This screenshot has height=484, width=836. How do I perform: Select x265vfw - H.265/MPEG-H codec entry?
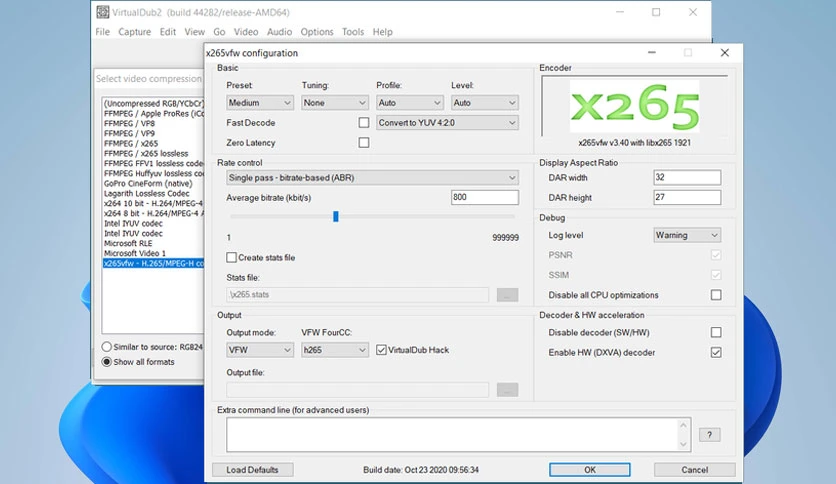153,263
